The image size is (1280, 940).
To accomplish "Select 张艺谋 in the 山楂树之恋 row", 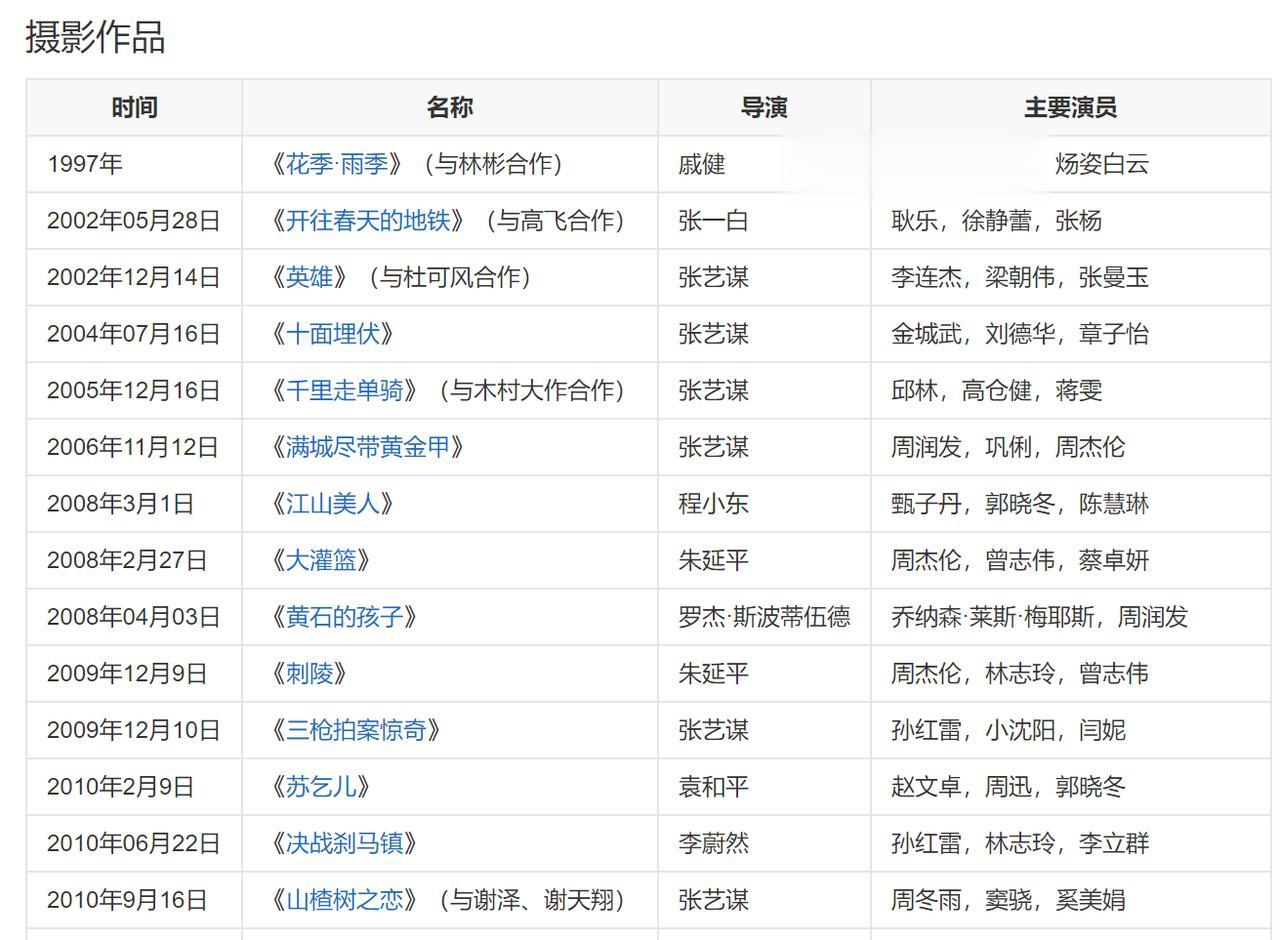I will tap(714, 900).
